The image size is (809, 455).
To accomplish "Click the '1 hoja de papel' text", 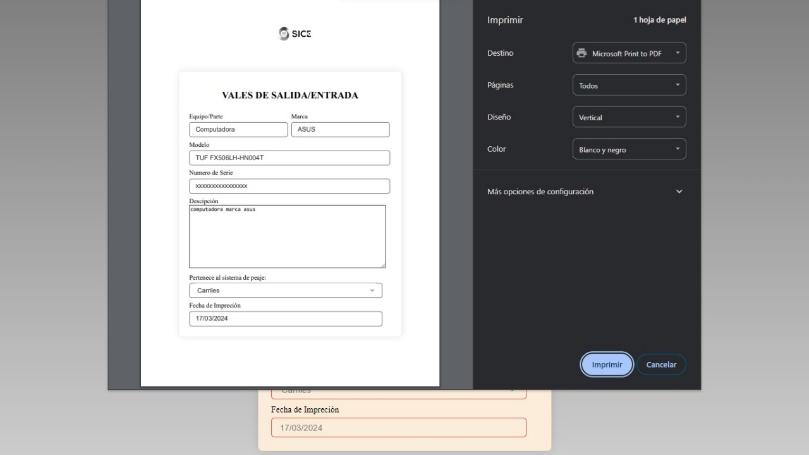I will (660, 20).
